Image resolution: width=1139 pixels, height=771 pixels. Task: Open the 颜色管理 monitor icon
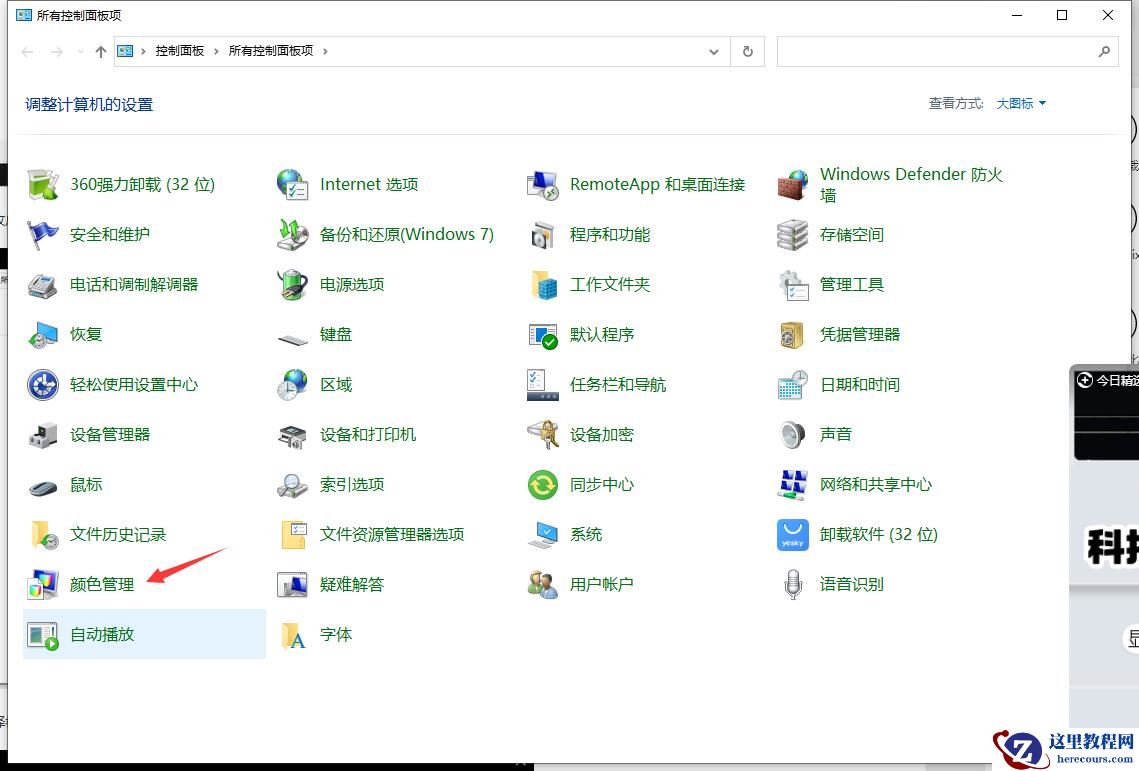click(x=43, y=585)
